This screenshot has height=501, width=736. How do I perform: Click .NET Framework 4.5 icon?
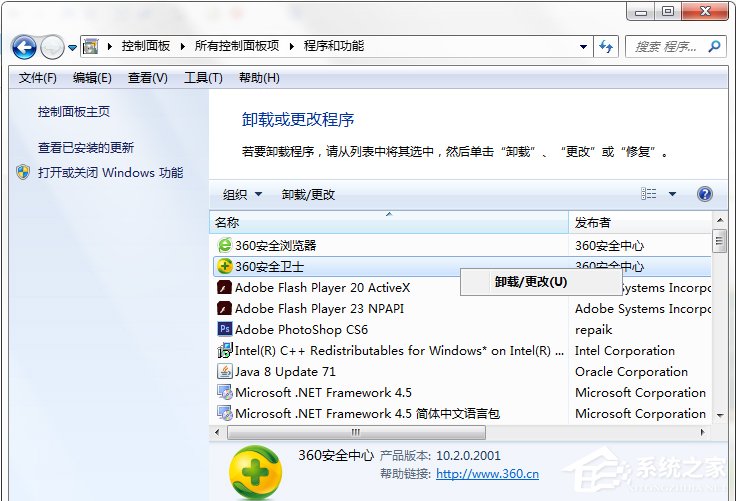pos(225,392)
